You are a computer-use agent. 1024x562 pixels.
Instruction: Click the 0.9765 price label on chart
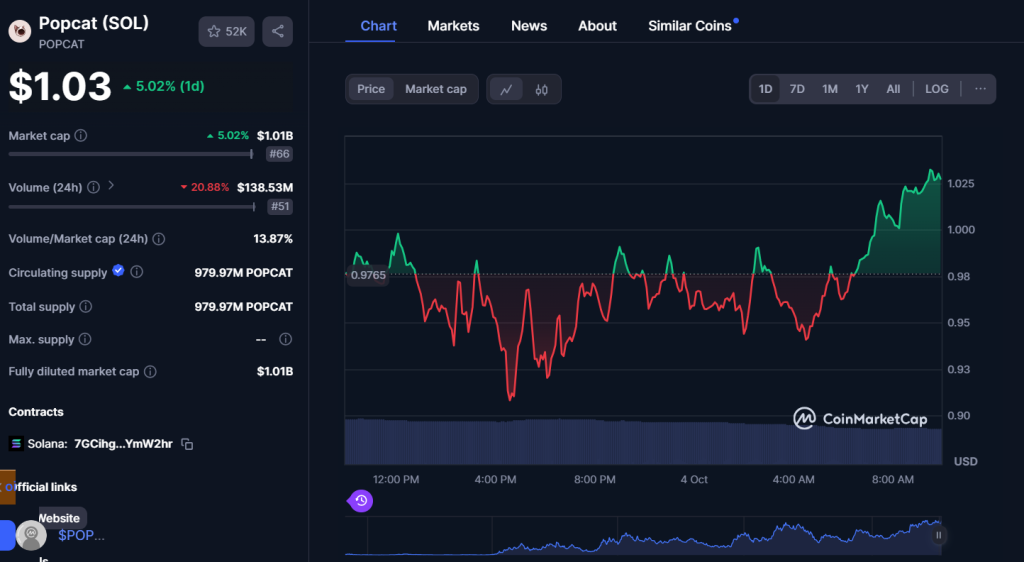pyautogui.click(x=368, y=275)
